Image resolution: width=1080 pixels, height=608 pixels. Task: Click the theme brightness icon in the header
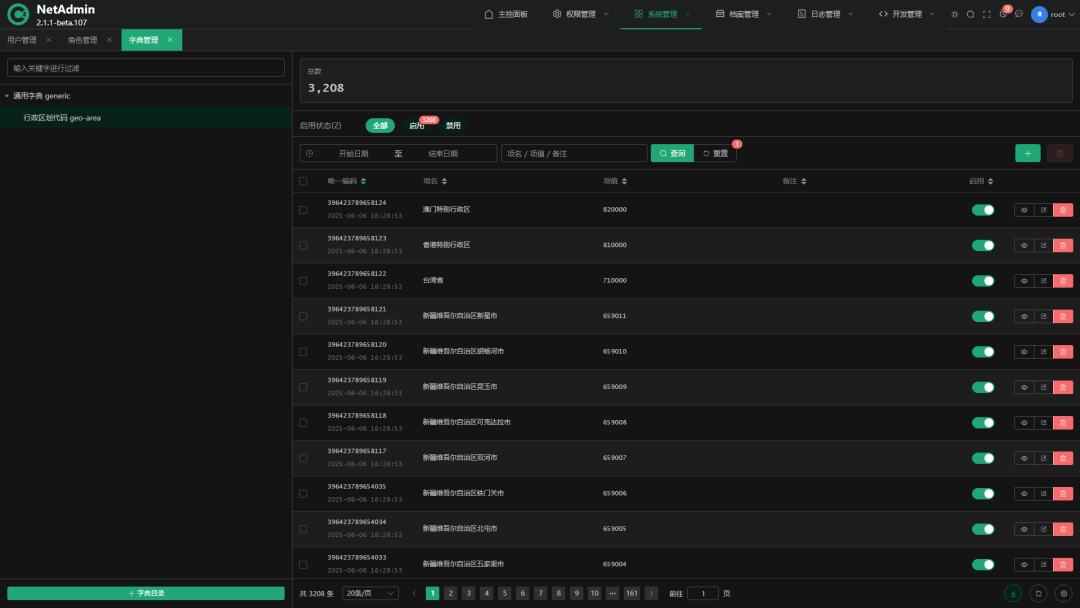tap(954, 14)
